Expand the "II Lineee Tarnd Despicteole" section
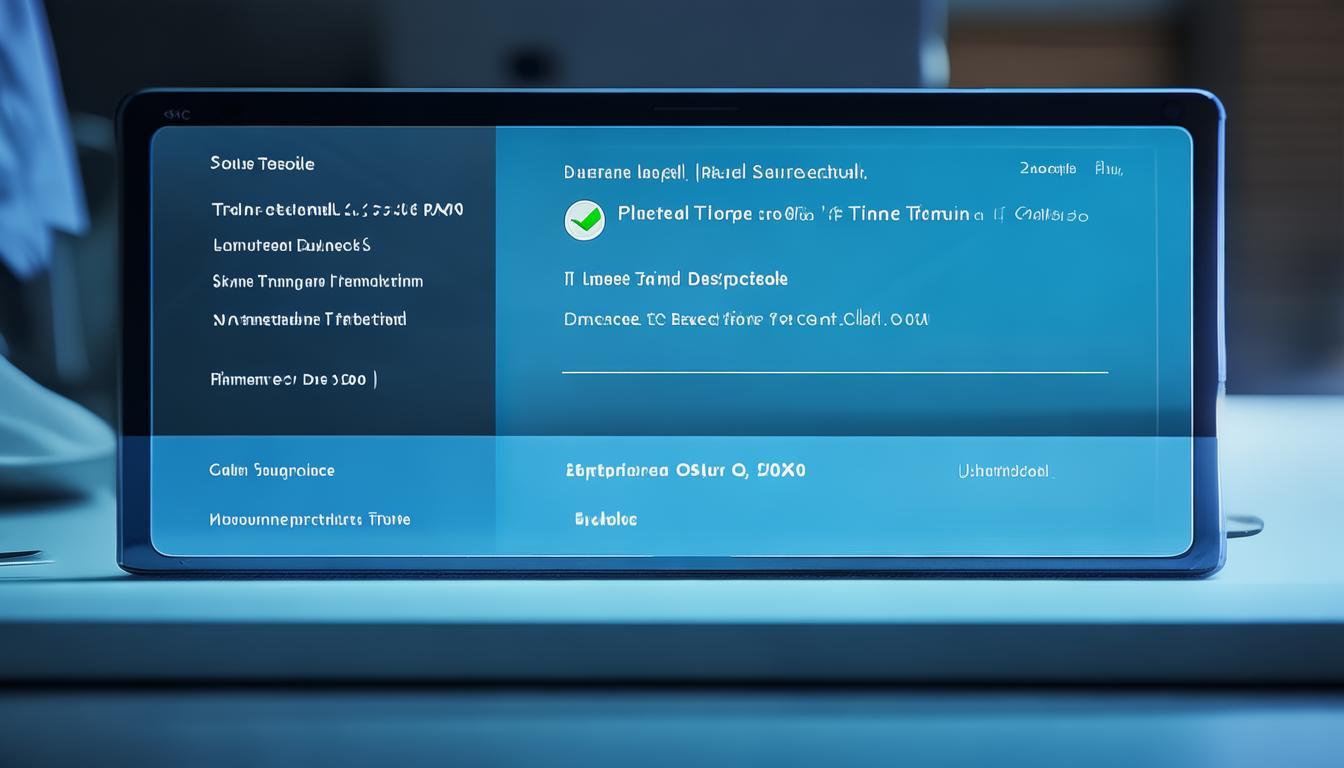 pyautogui.click(x=676, y=279)
